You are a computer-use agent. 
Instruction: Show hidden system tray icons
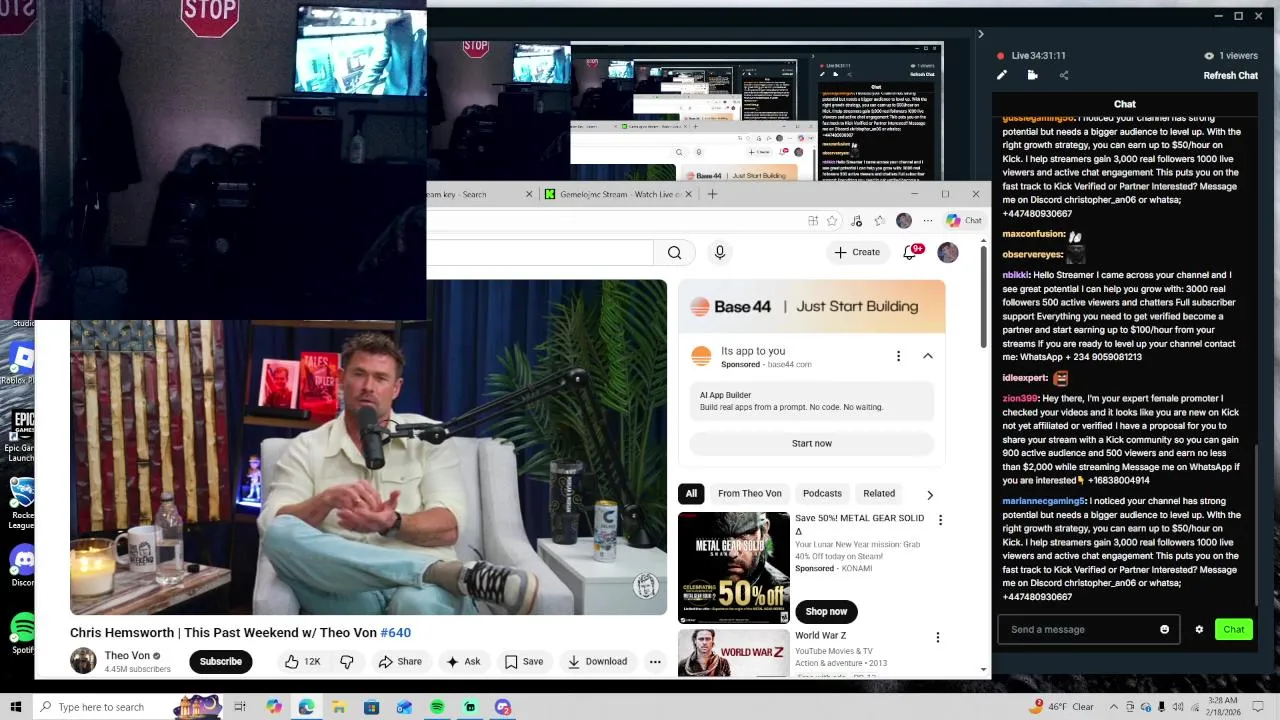pyautogui.click(x=1114, y=707)
